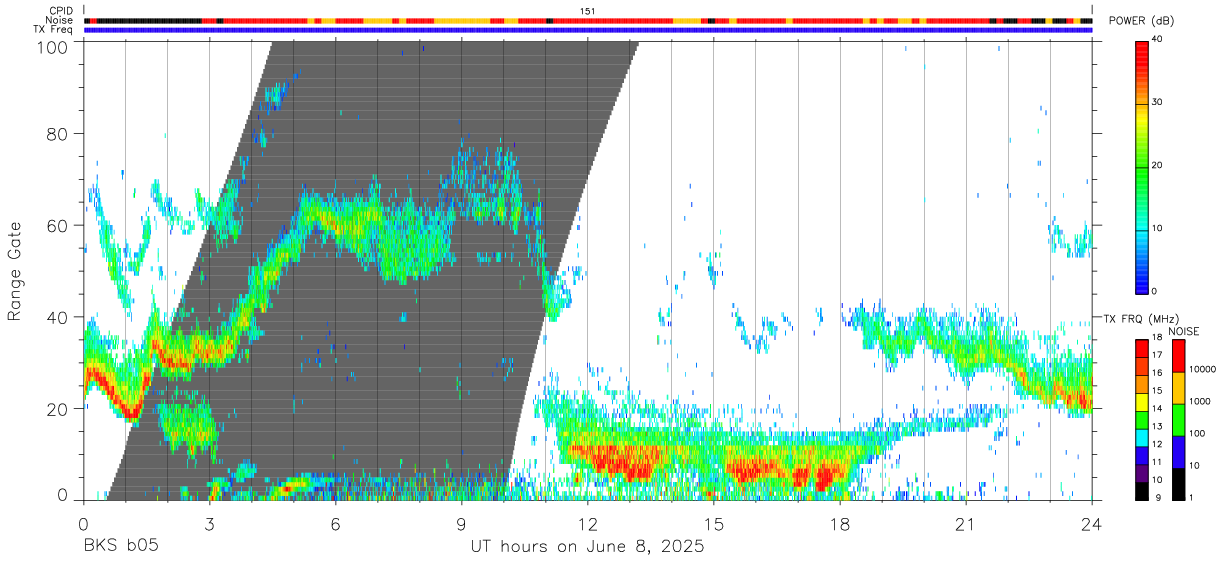Viewport: 1228px width, 567px height.
Task: Click the BKS b05 radar beam label
Action: click(x=120, y=547)
